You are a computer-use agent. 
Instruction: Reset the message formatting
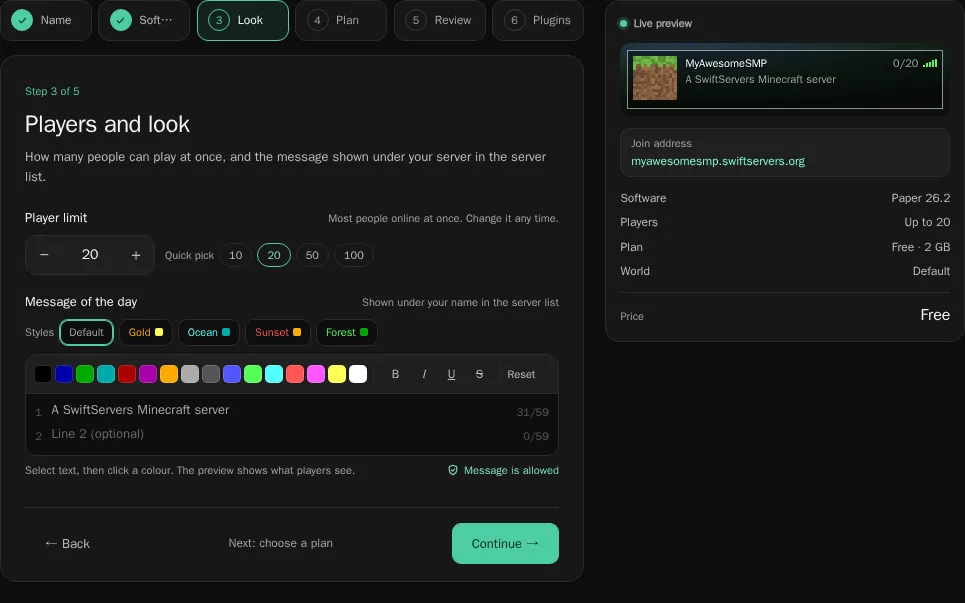[521, 374]
